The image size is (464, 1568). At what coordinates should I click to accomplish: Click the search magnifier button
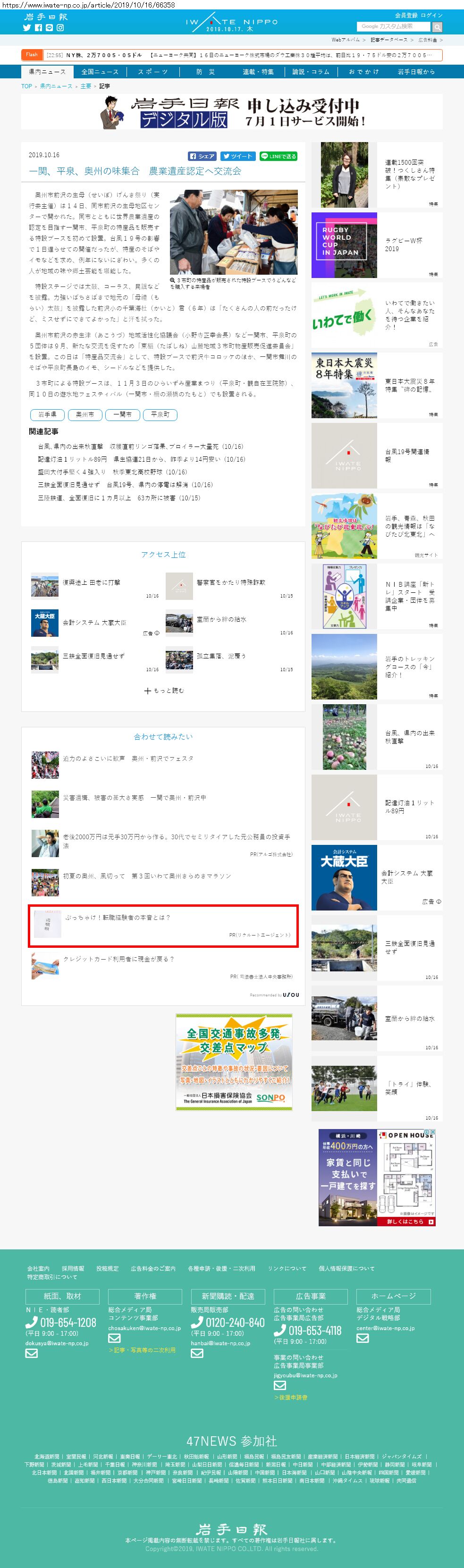point(437,27)
